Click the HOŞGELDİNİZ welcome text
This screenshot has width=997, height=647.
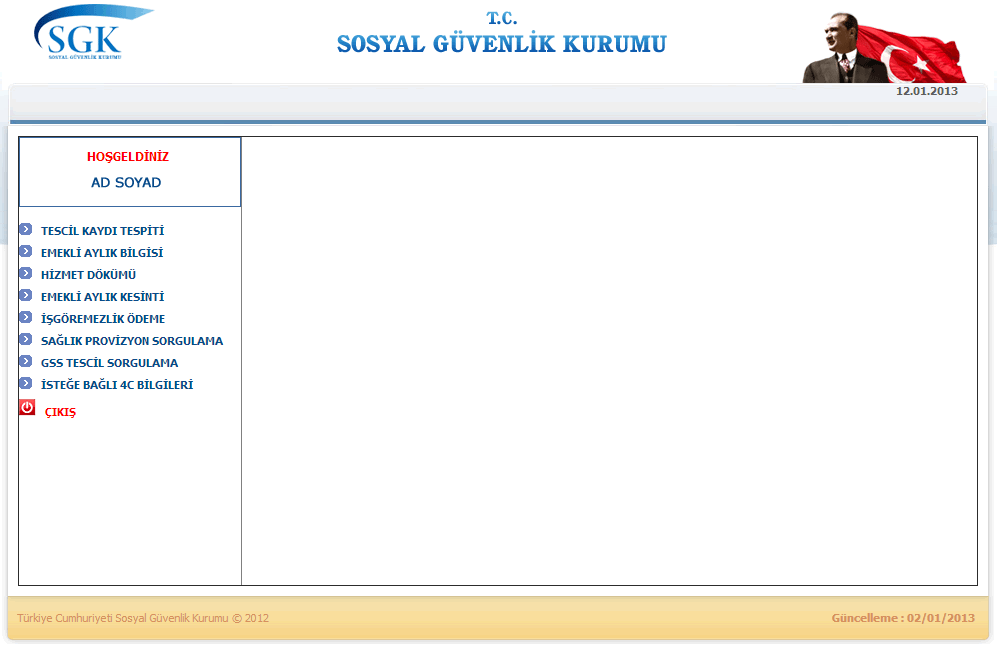tap(128, 156)
